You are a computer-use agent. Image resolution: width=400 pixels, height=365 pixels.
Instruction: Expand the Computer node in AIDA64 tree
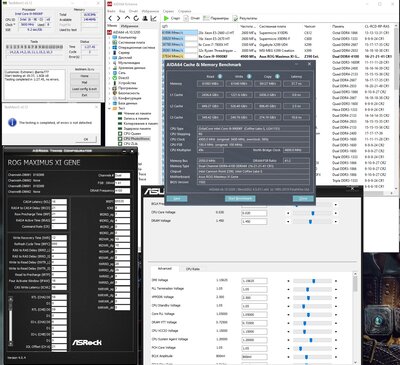click(110, 38)
